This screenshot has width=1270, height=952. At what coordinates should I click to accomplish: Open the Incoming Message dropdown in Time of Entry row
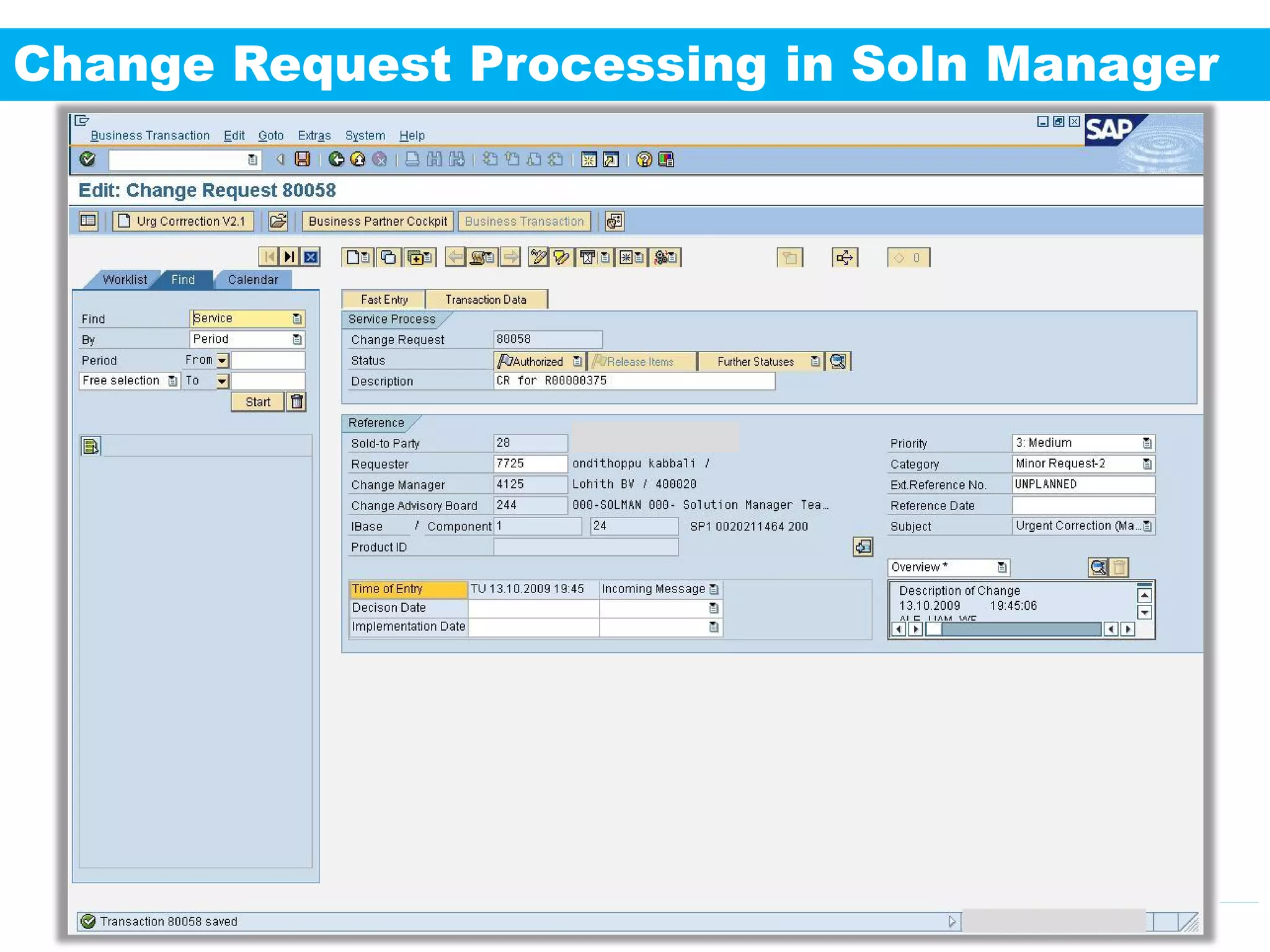click(714, 589)
